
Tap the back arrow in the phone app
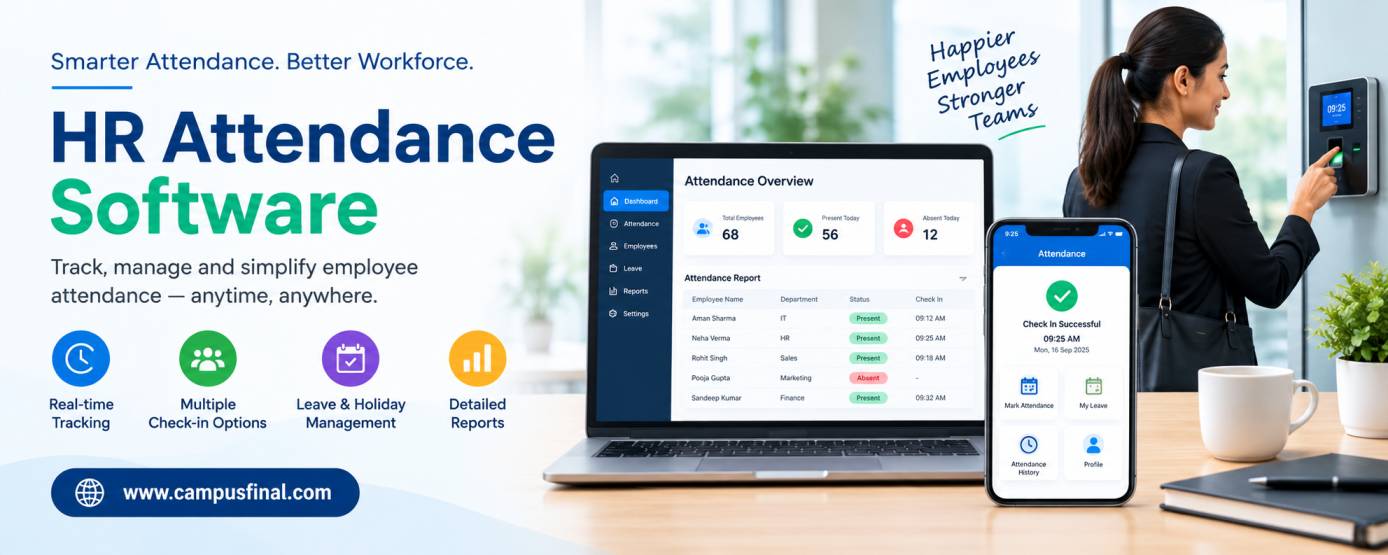pyautogui.click(x=1003, y=254)
